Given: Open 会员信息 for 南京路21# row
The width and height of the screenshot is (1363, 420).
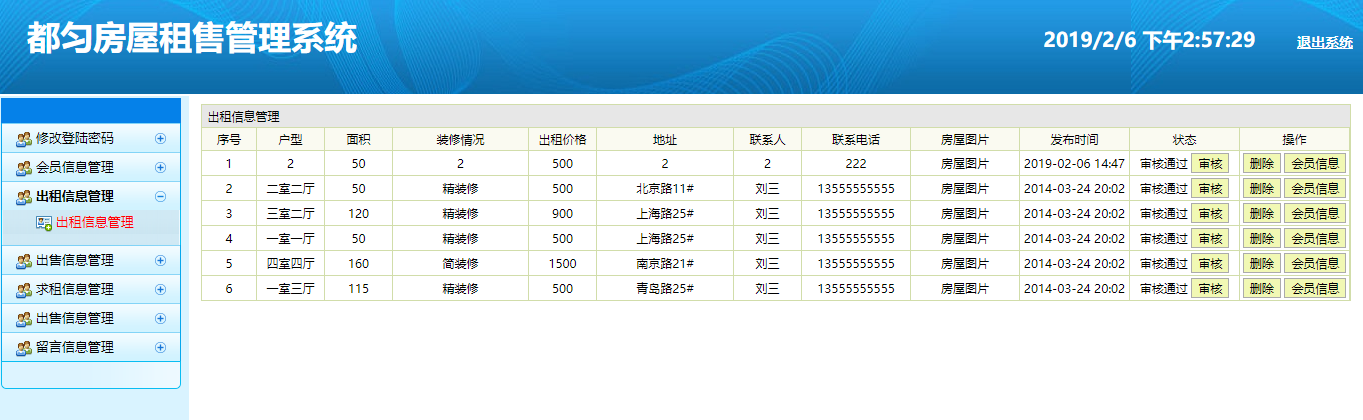Looking at the screenshot, I should click(x=1315, y=263).
